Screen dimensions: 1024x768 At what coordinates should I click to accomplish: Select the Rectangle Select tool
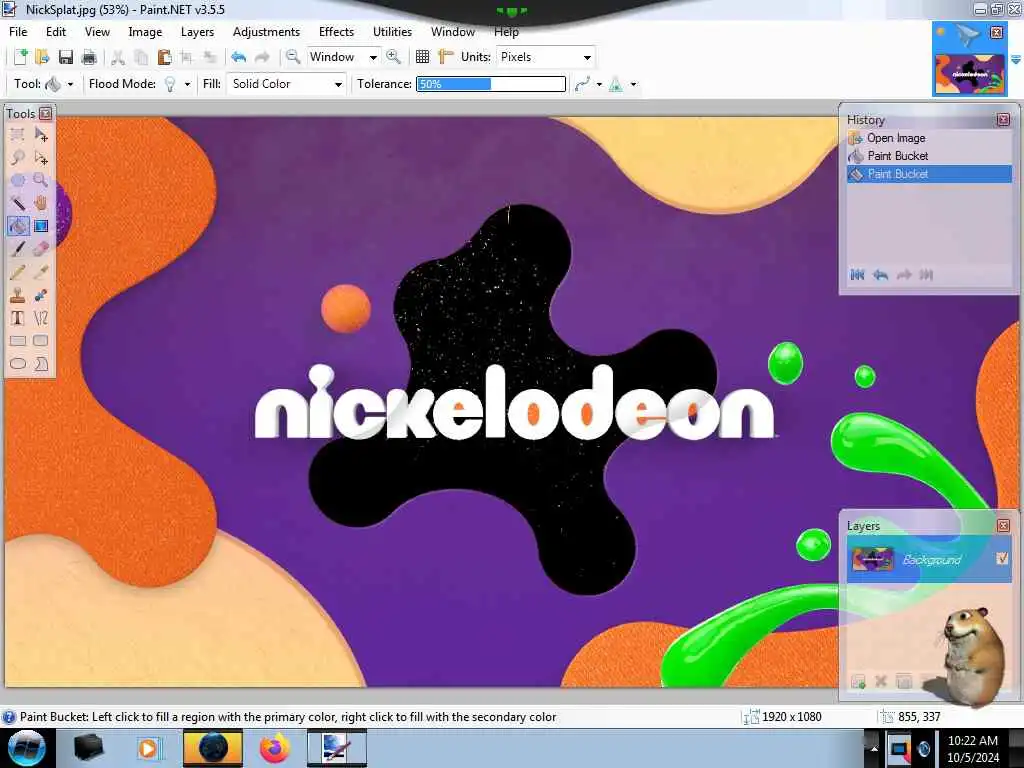pos(18,135)
